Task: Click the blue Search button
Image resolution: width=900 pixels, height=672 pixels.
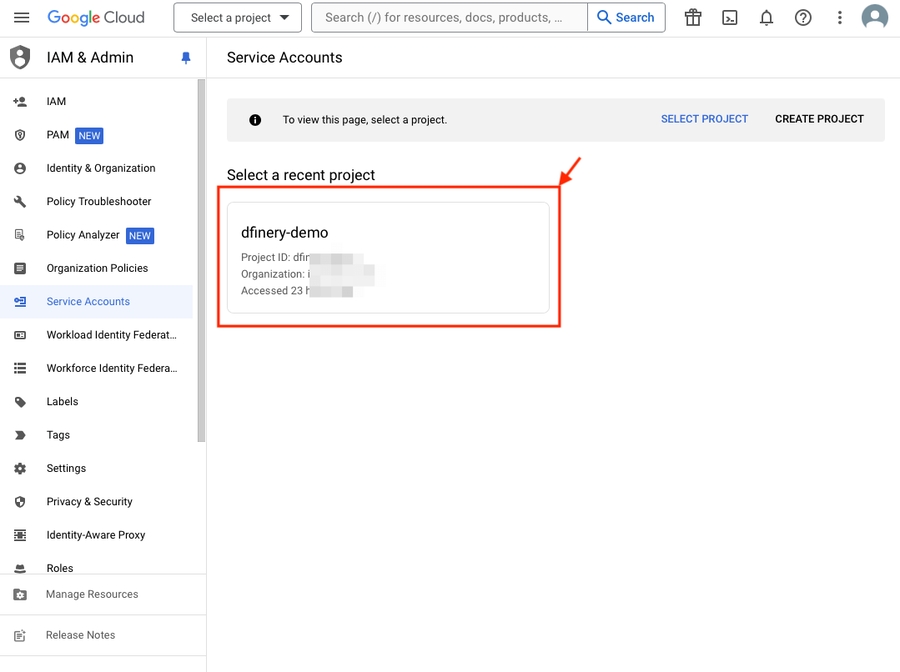Action: point(626,18)
